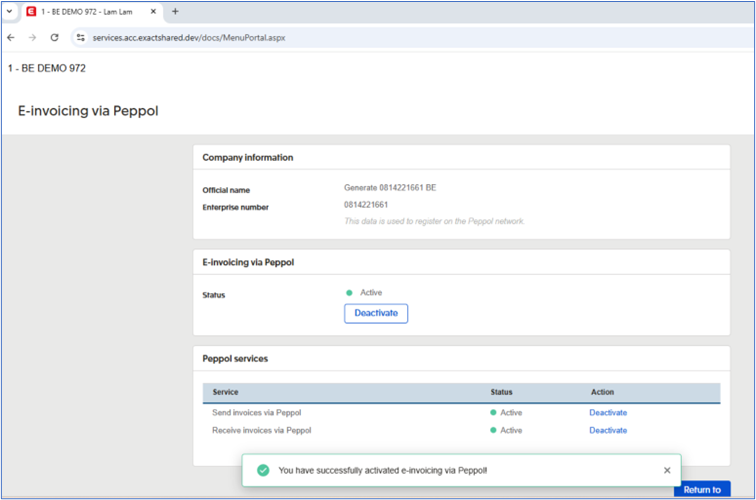
Task: Click the browser forward arrow
Action: (x=32, y=37)
